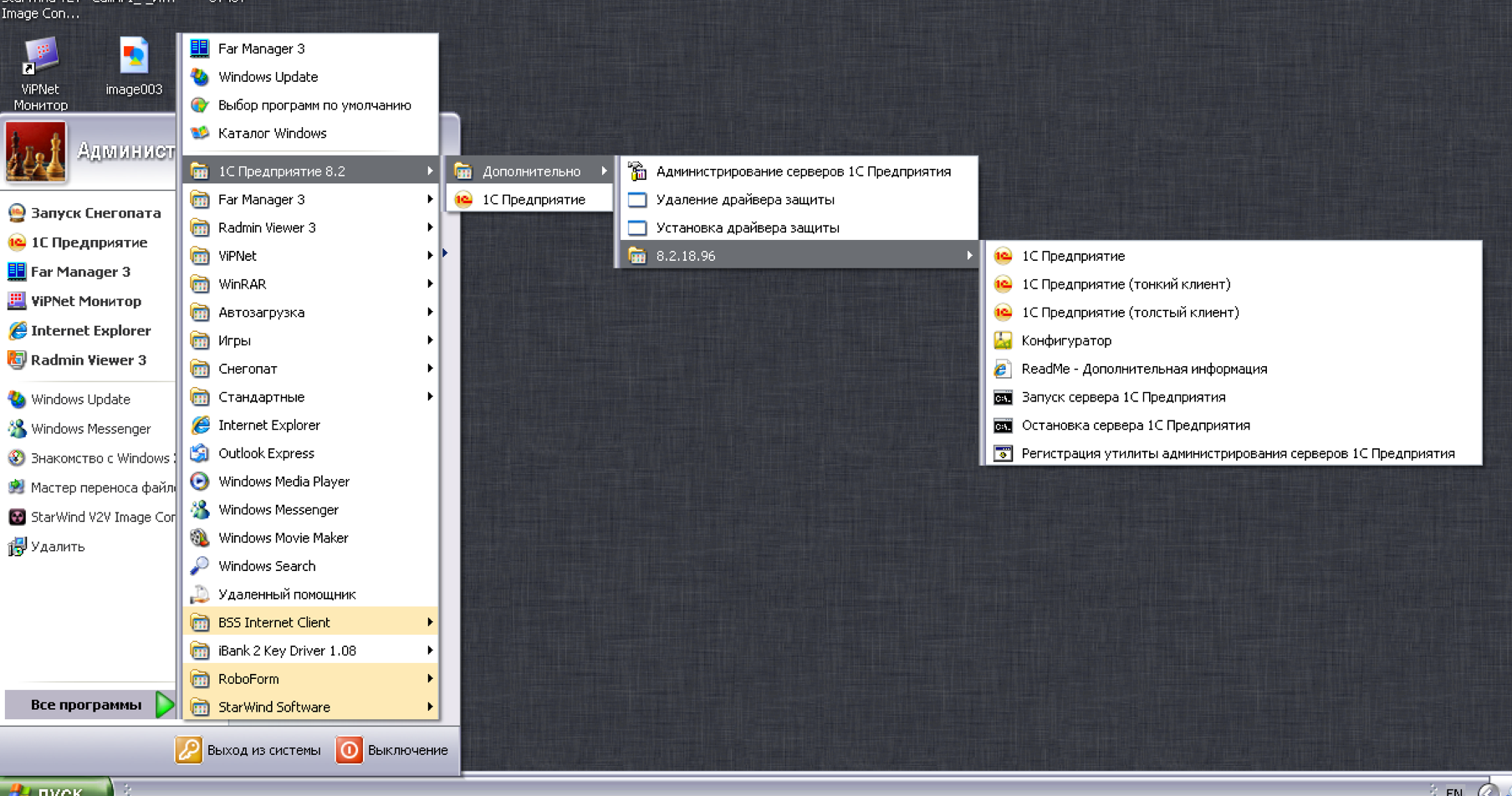Expand the Far Manager 3 program folder
Viewport: 1512px width, 796px height.
click(310, 200)
